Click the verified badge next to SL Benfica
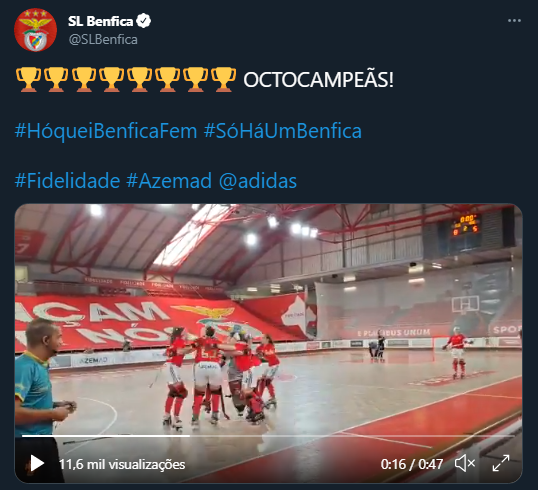Screen dimensions: 538x490 click(x=143, y=21)
